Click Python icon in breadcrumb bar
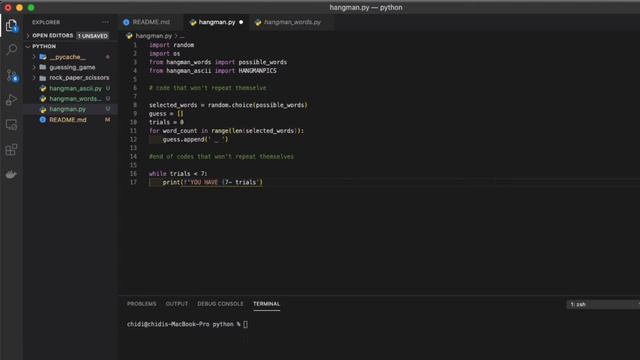Image resolution: width=640 pixels, height=360 pixels. pos(129,36)
